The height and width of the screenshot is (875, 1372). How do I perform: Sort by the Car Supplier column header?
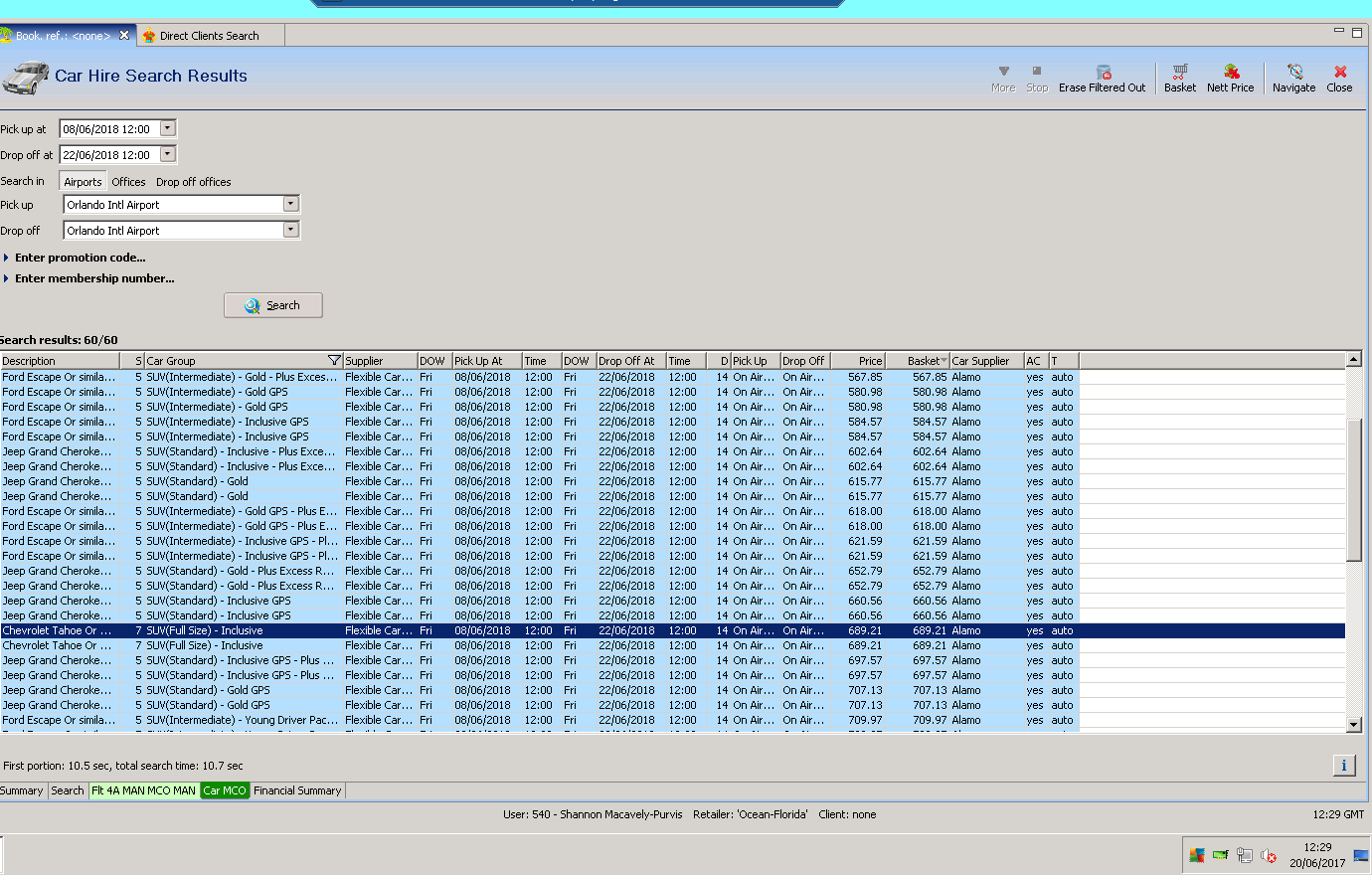986,361
